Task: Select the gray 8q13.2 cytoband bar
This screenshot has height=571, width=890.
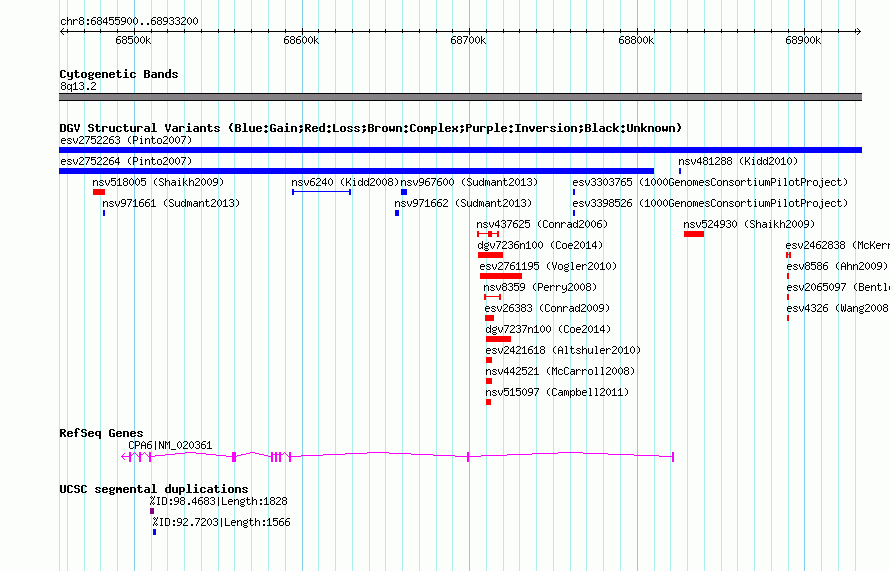Action: click(460, 97)
